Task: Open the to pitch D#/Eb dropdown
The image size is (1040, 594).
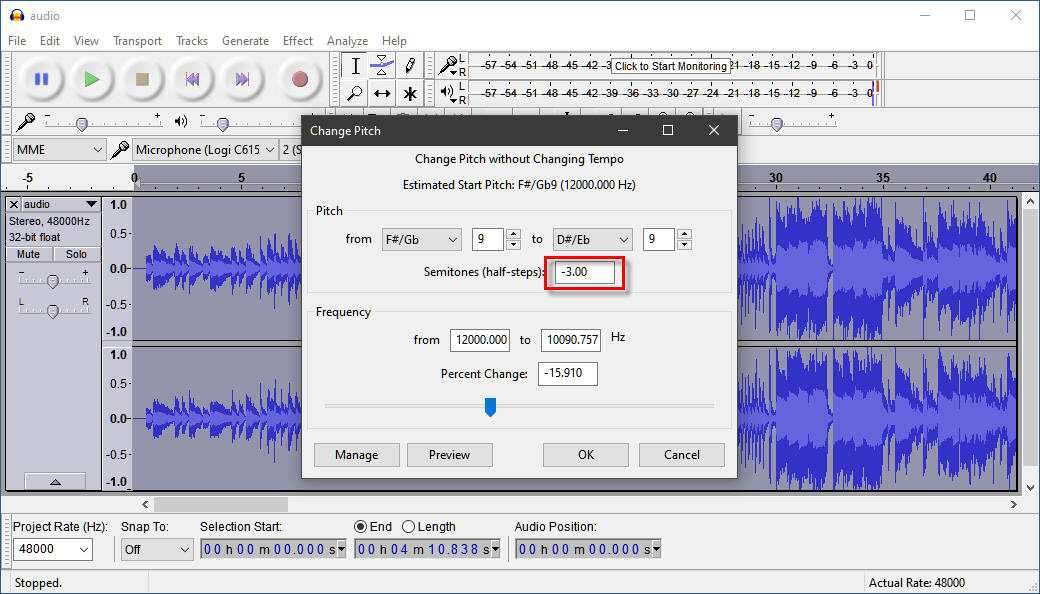Action: (x=591, y=239)
